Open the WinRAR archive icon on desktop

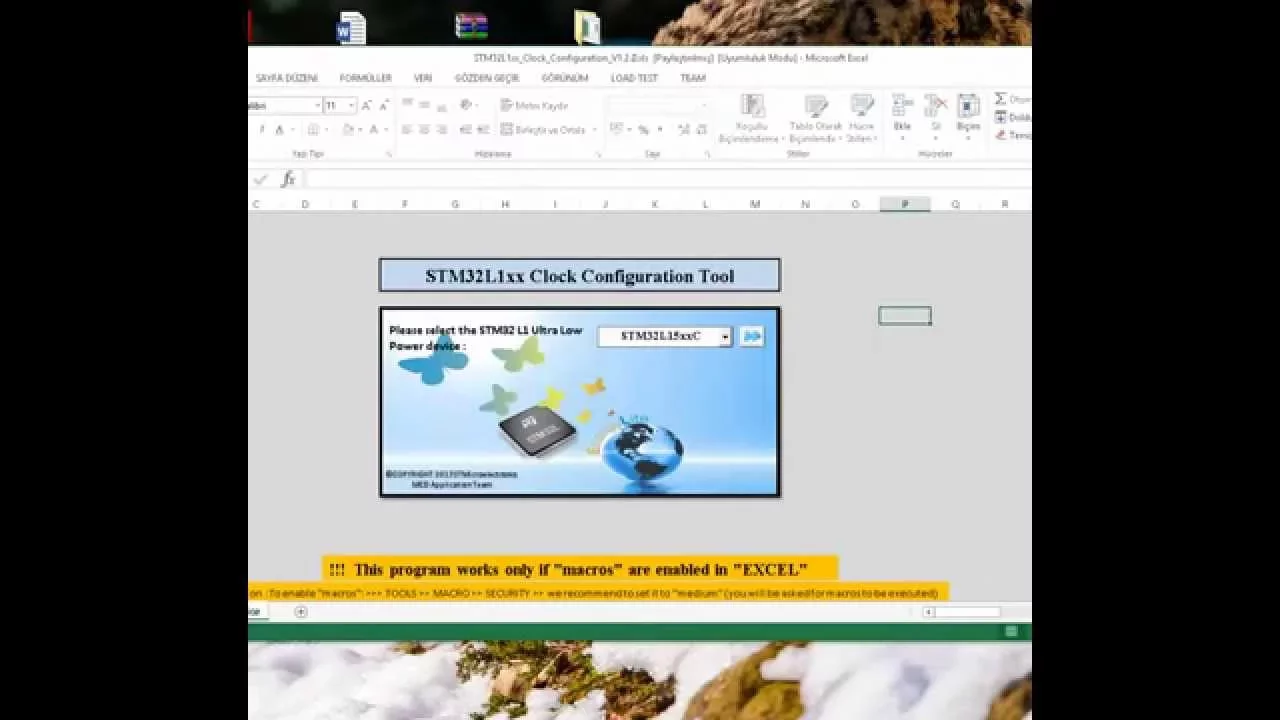(x=471, y=27)
